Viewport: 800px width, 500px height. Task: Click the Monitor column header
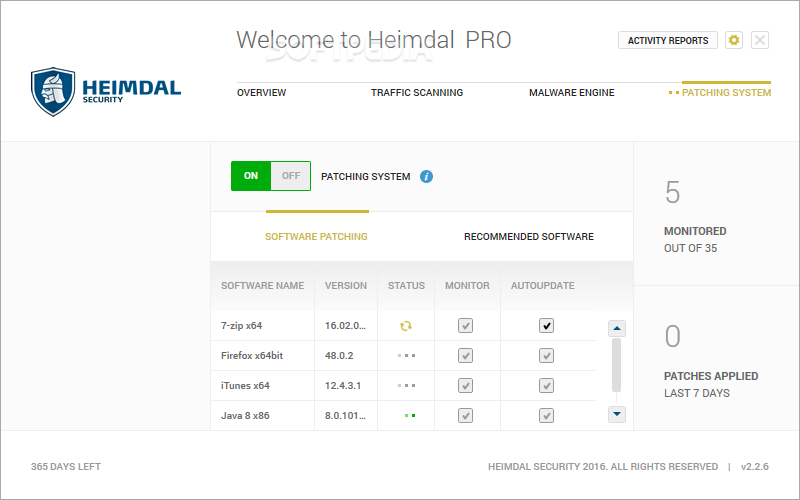tap(467, 286)
